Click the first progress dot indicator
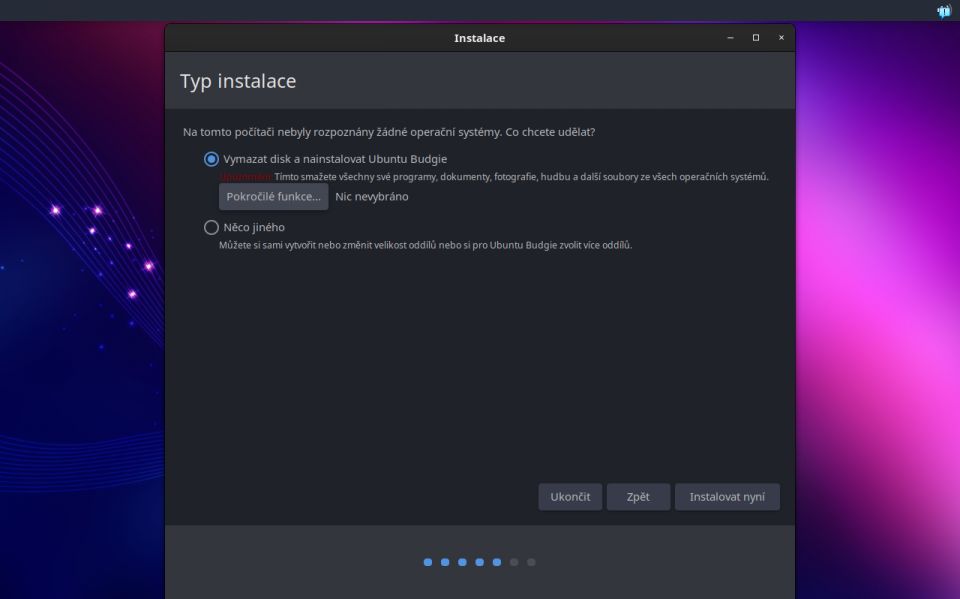Screen dimensions: 960x599 428,562
